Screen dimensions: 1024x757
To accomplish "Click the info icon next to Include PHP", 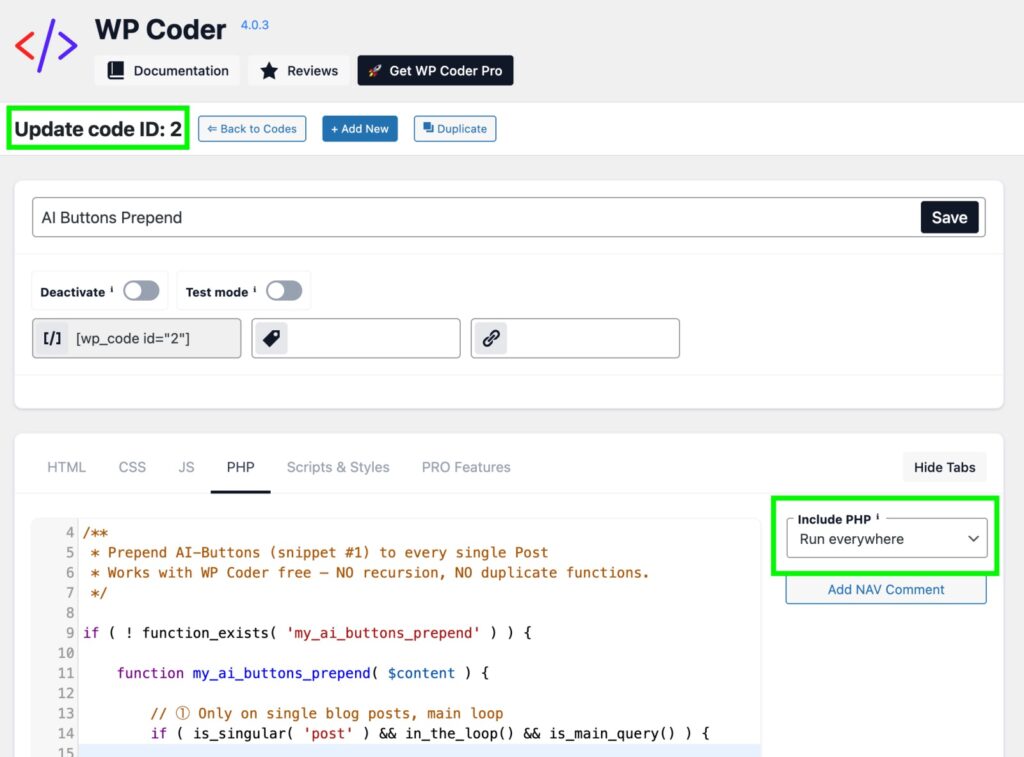I will click(878, 518).
